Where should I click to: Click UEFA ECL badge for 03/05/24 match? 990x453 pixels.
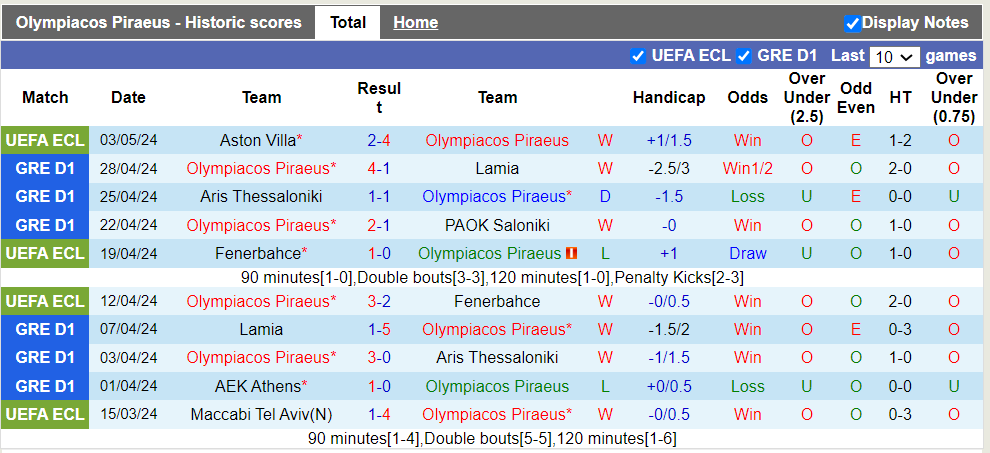(45, 141)
